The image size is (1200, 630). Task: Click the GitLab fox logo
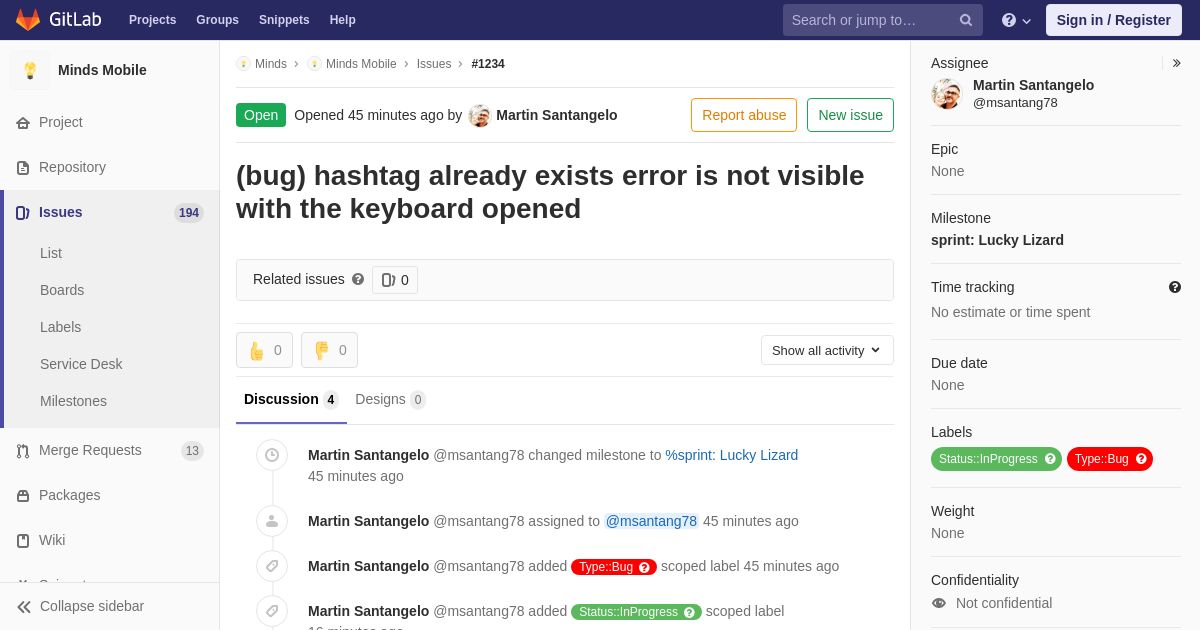click(x=28, y=20)
